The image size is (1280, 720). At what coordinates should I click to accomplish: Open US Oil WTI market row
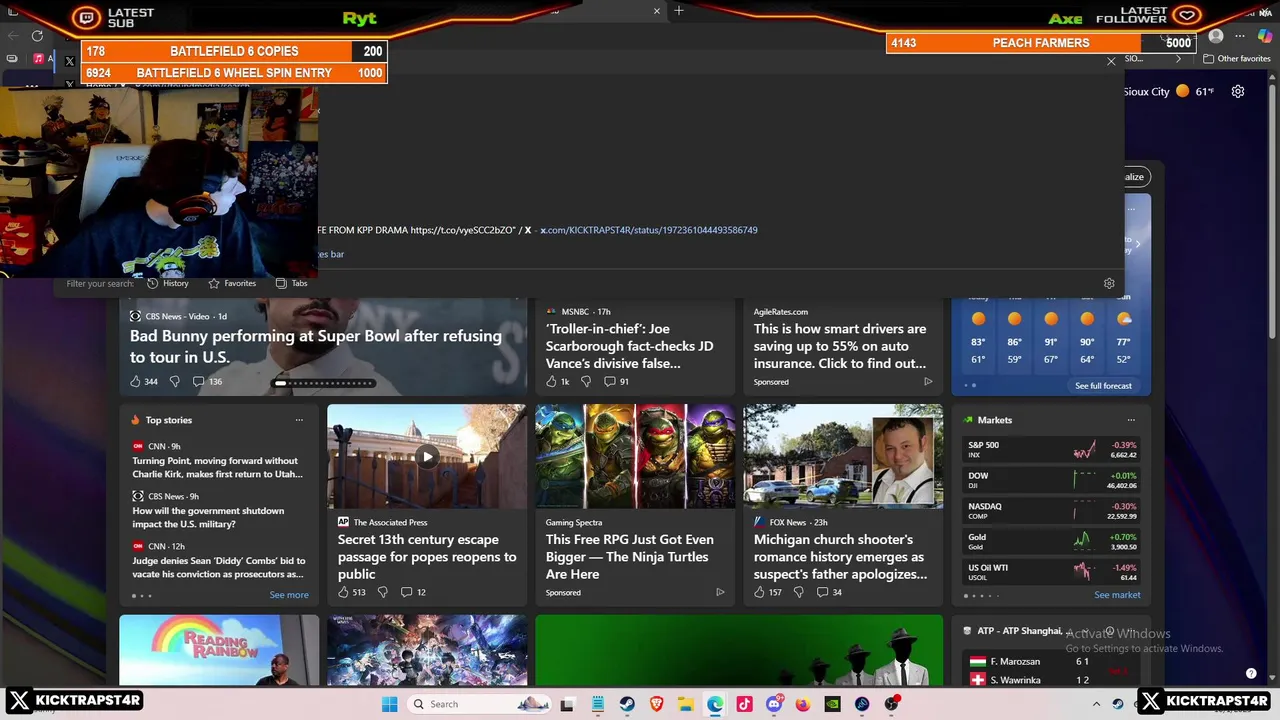[x=1052, y=572]
